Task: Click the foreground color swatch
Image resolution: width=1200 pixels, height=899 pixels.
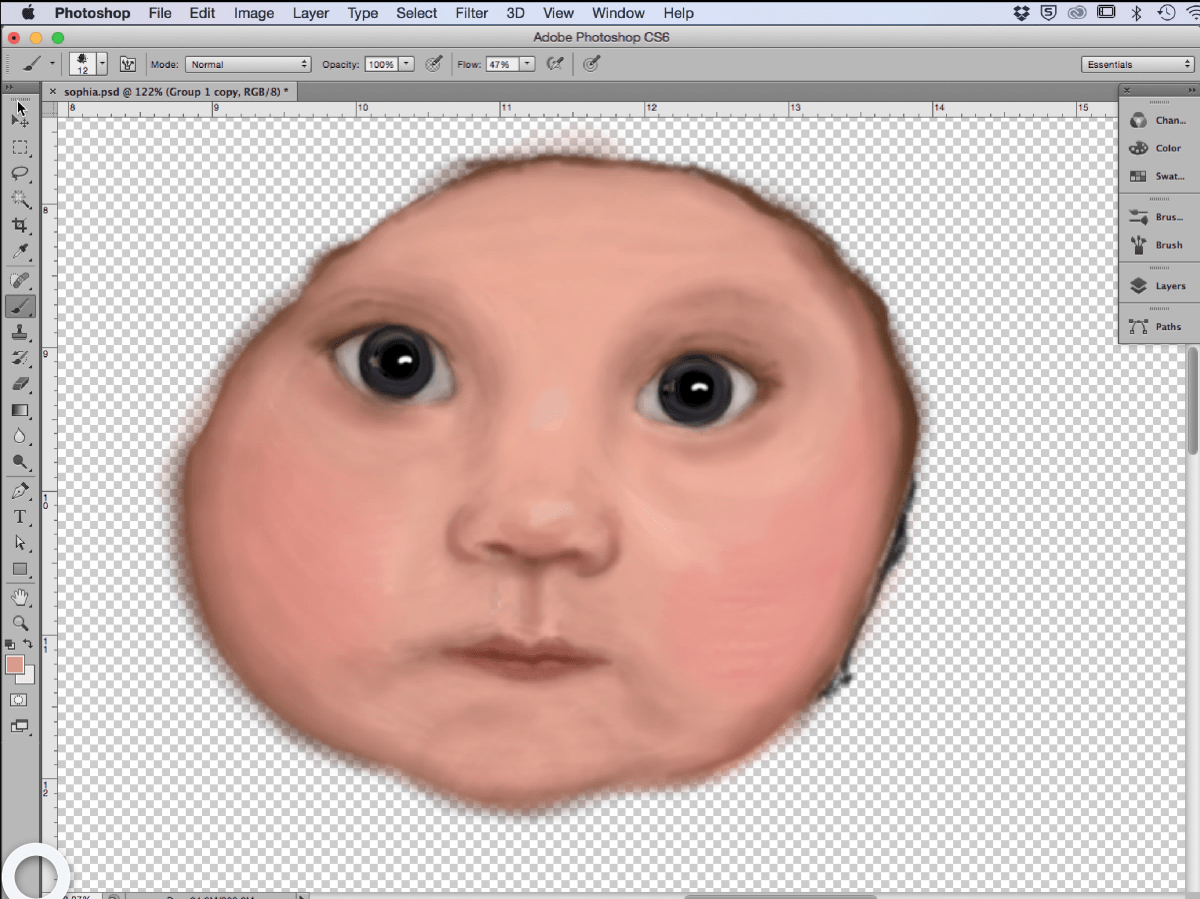Action: 15,665
